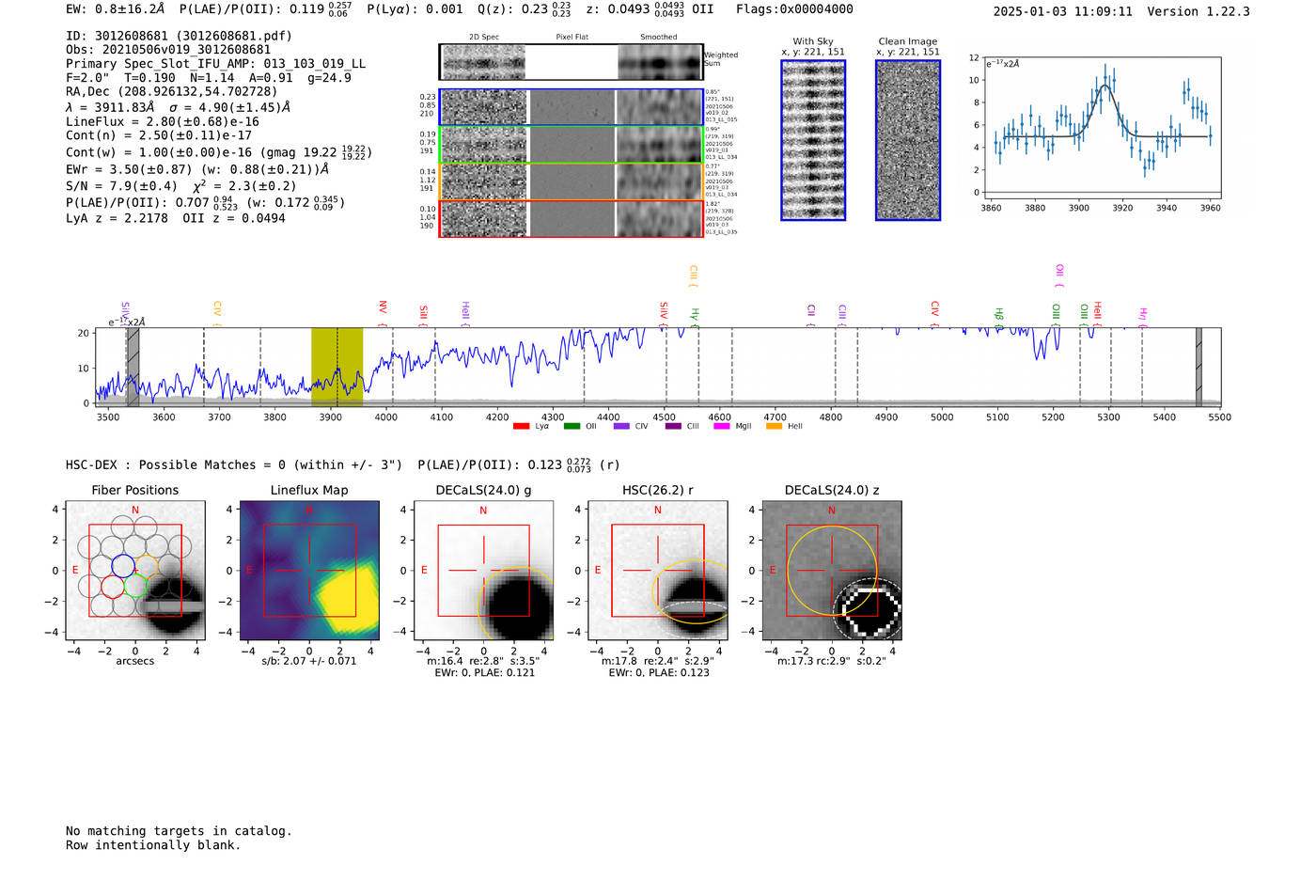Select the orange-bordered 2D spectrum fiber row
Screen dimensions: 1316x896
click(x=572, y=181)
